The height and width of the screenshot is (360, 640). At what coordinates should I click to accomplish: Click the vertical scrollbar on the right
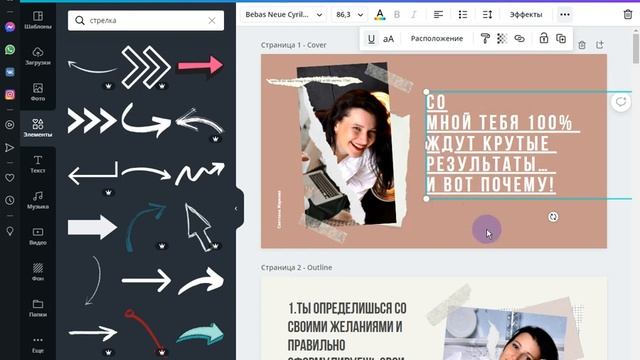point(636,48)
